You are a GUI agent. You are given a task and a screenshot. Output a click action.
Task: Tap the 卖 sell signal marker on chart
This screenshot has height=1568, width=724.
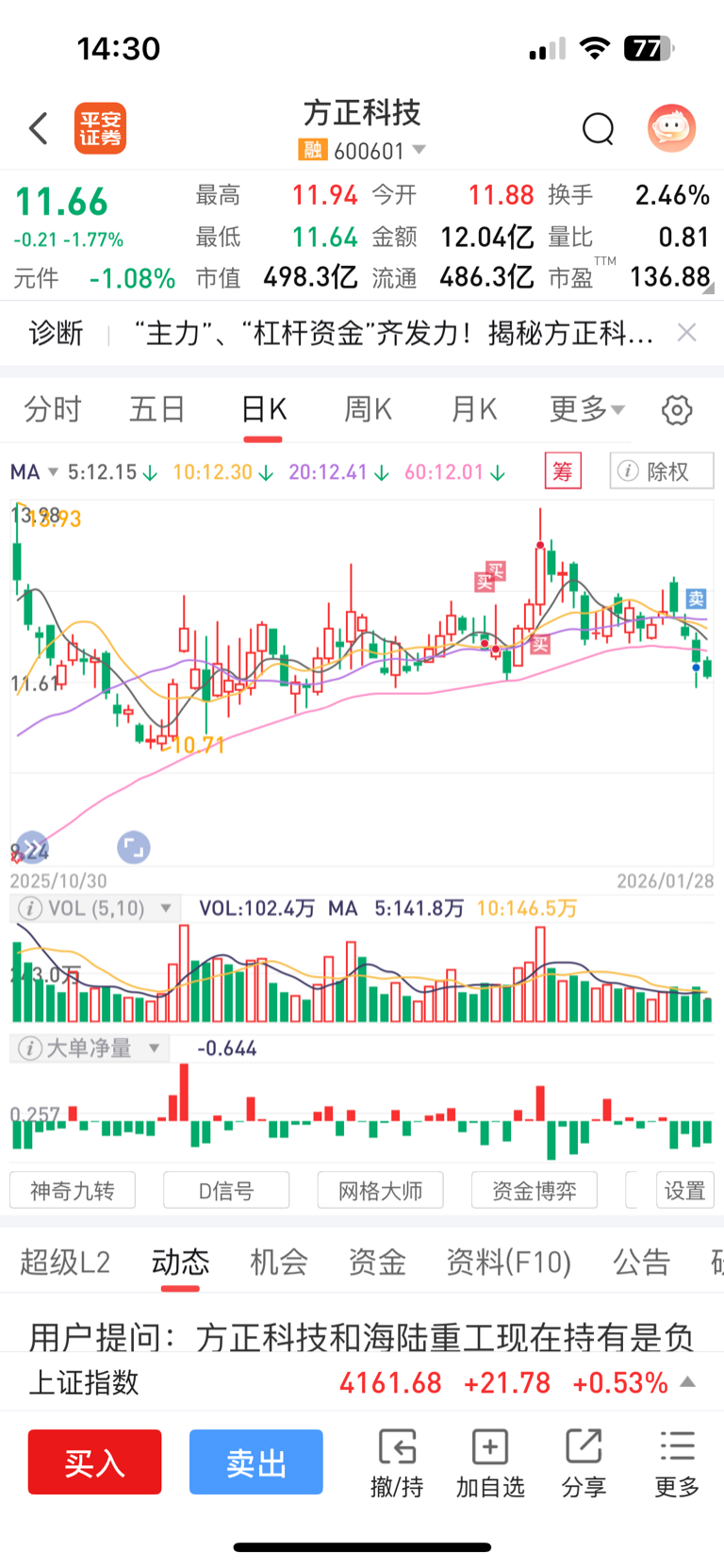click(x=696, y=598)
